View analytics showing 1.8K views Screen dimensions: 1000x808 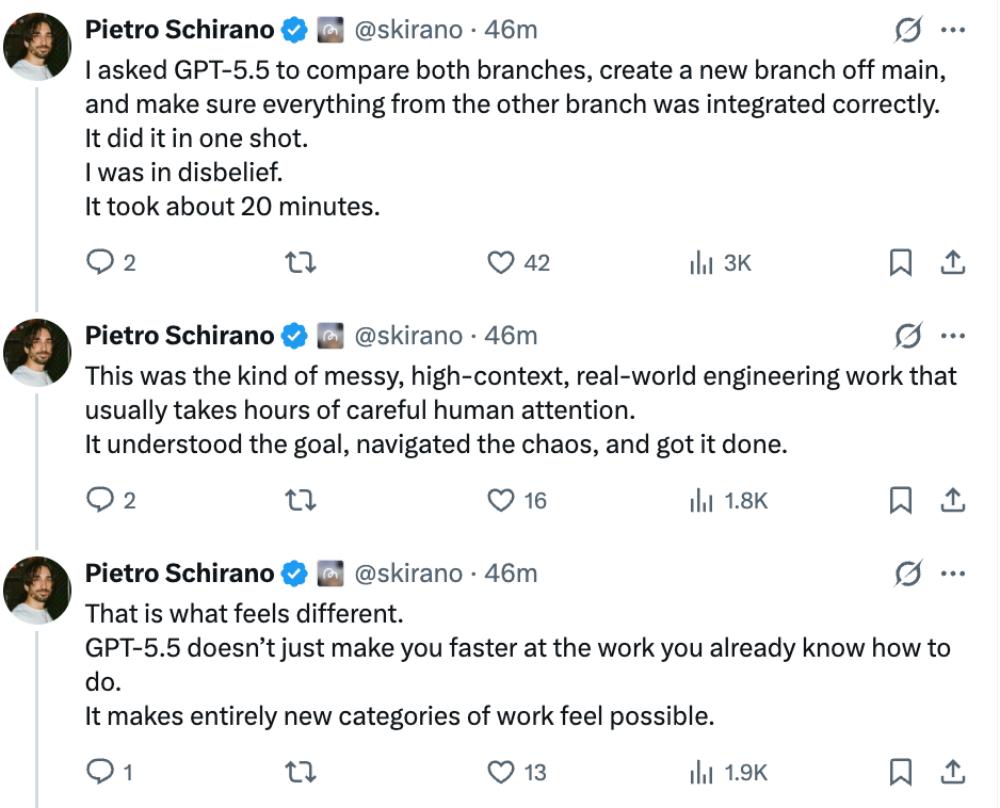pyautogui.click(x=701, y=500)
